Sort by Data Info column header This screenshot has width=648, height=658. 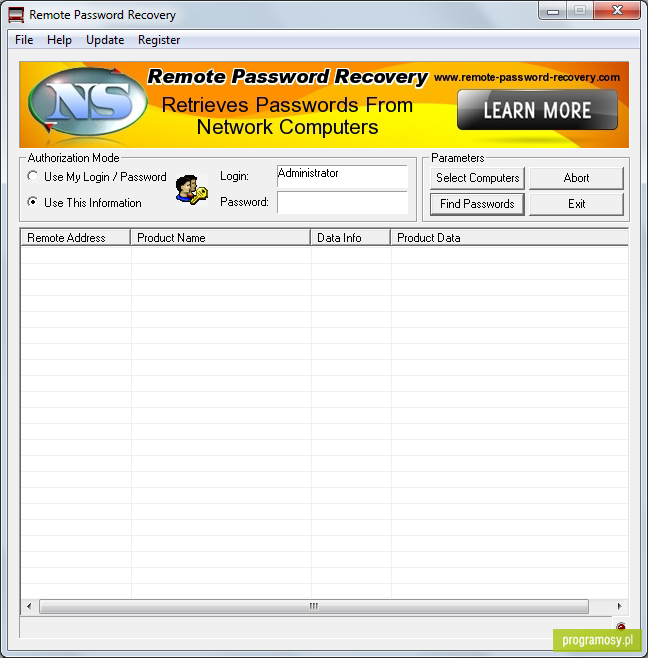(350, 238)
